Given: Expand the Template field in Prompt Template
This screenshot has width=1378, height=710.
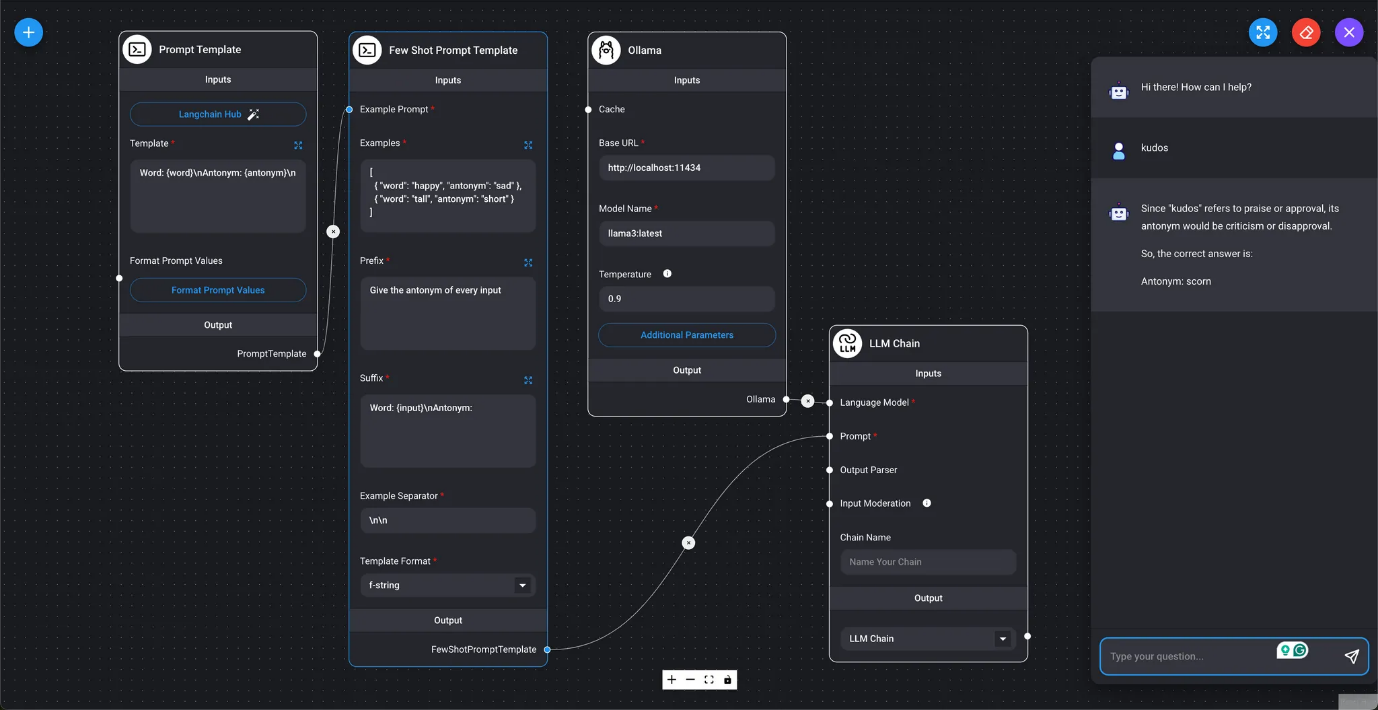Looking at the screenshot, I should click(298, 145).
